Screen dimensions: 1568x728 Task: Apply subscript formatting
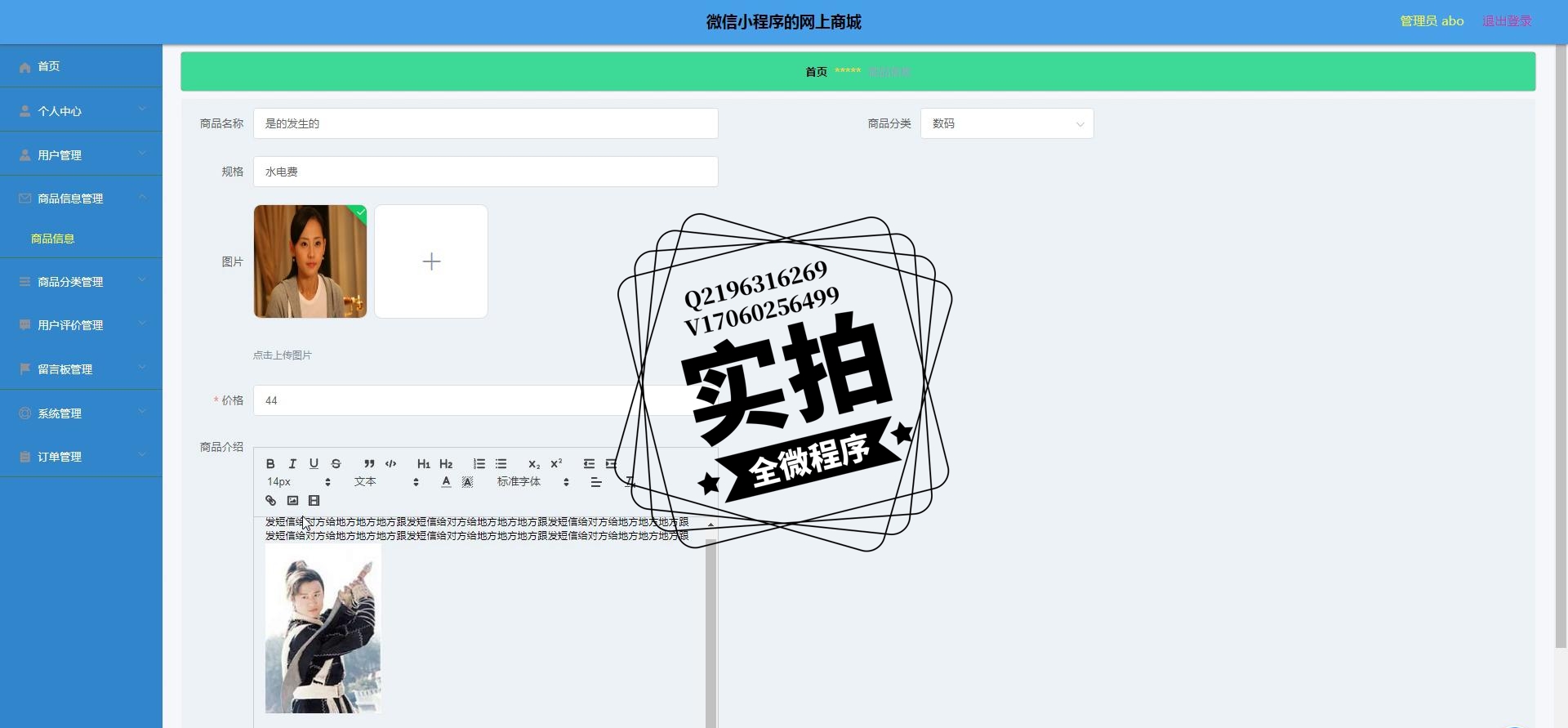point(534,463)
